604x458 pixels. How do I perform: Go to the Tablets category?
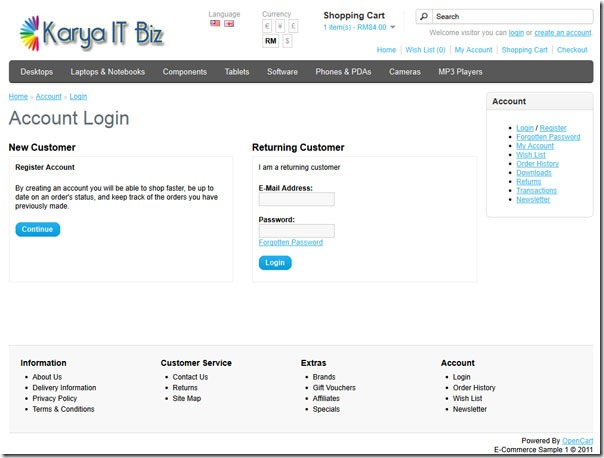(237, 72)
